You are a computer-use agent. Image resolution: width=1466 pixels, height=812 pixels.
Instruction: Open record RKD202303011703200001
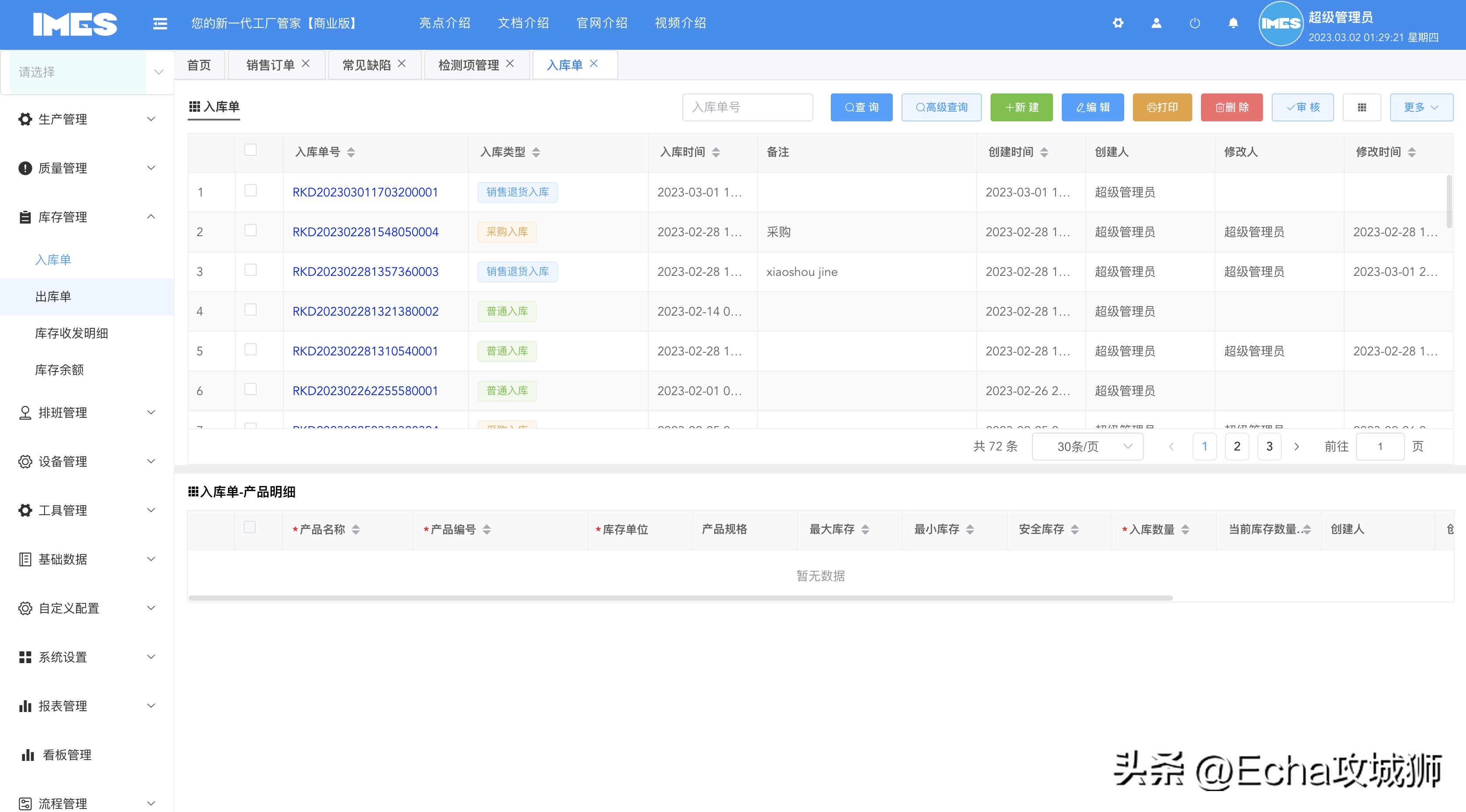pyautogui.click(x=365, y=192)
